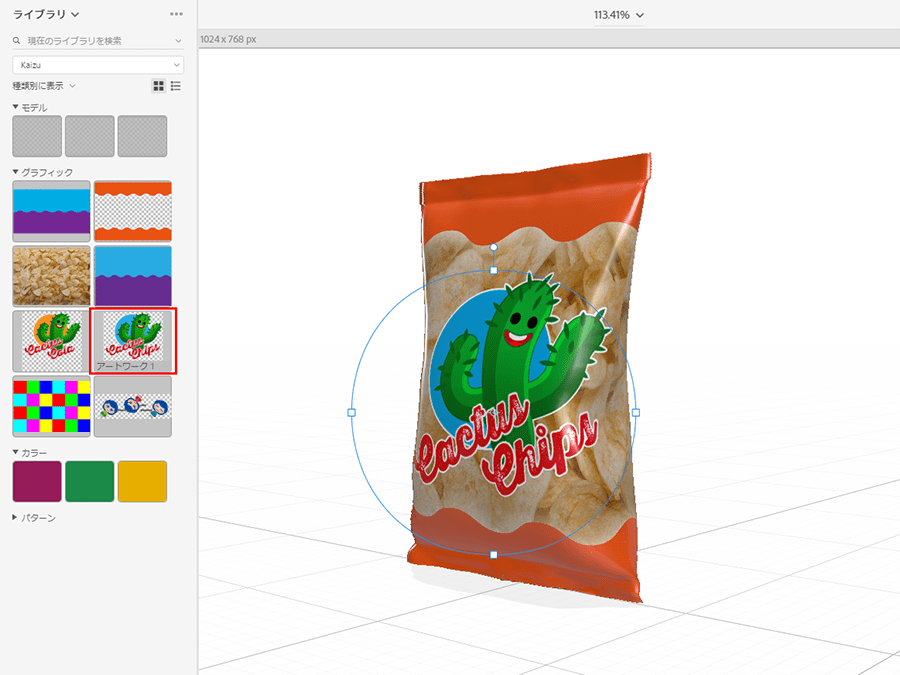Open the 113.41% zoom level dropdown
The height and width of the screenshot is (675, 900).
(x=619, y=15)
